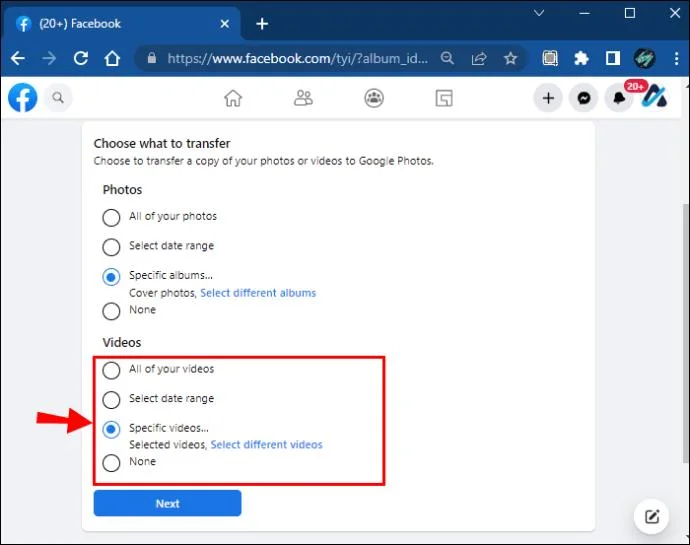Open the screenshot capture extension
This screenshot has height=545, width=690.
[x=550, y=58]
